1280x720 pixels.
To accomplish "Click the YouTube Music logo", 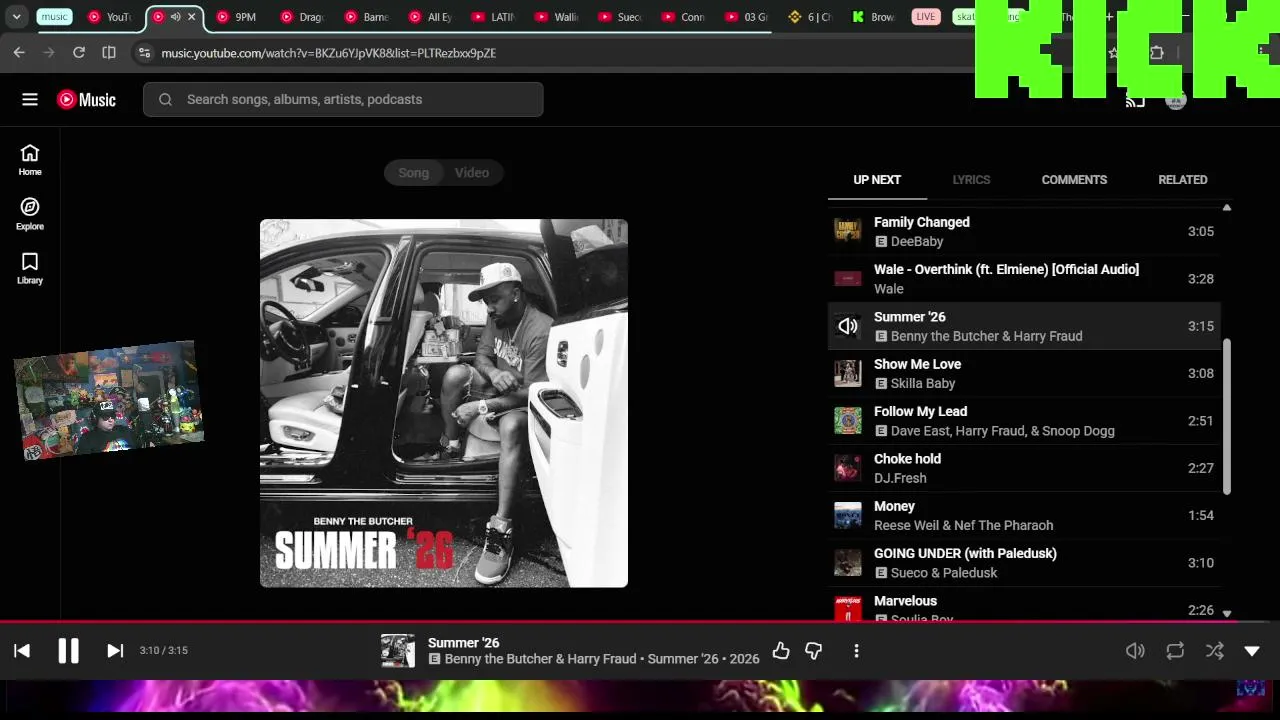I will 86,99.
